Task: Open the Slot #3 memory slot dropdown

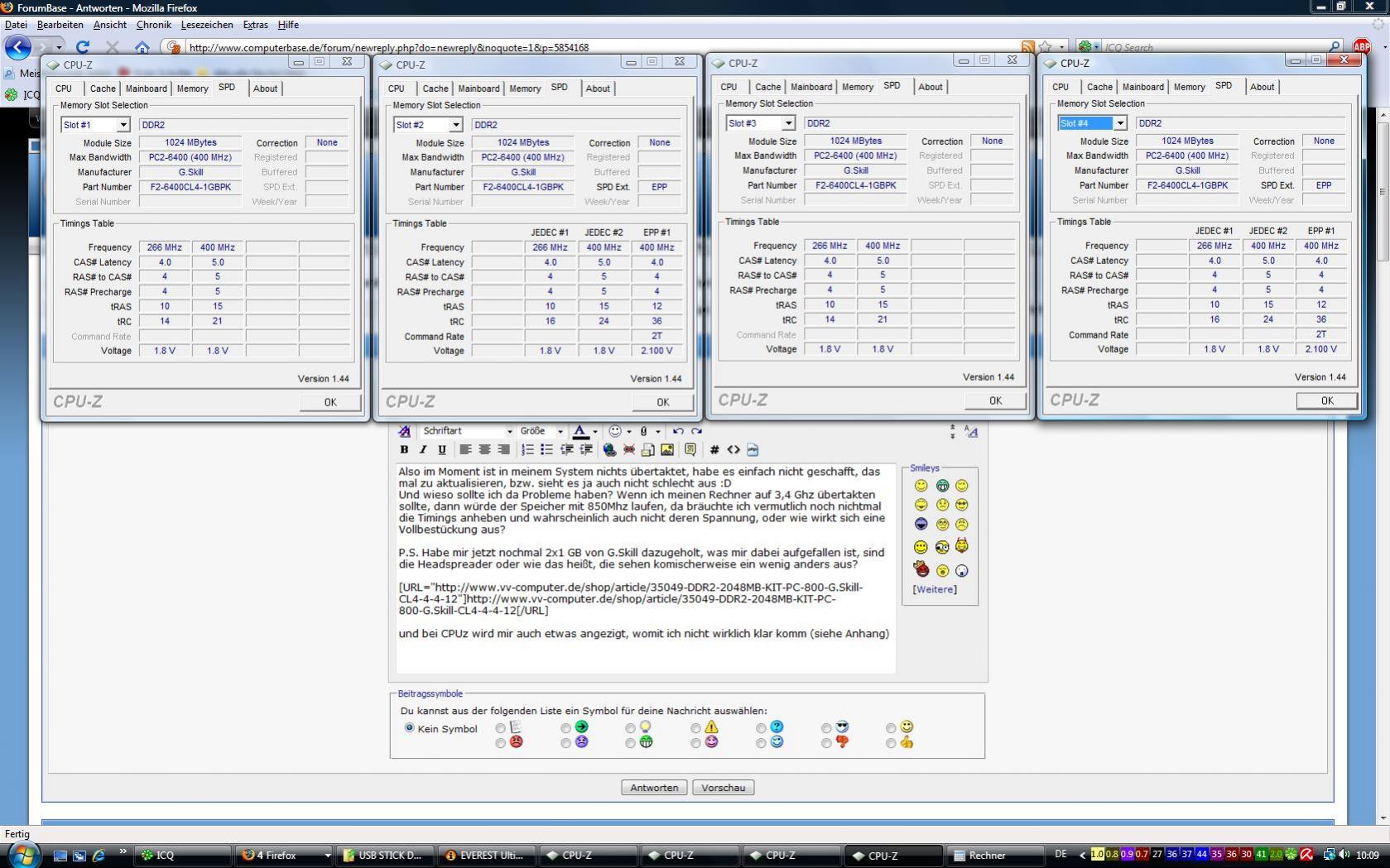Action: (x=788, y=123)
